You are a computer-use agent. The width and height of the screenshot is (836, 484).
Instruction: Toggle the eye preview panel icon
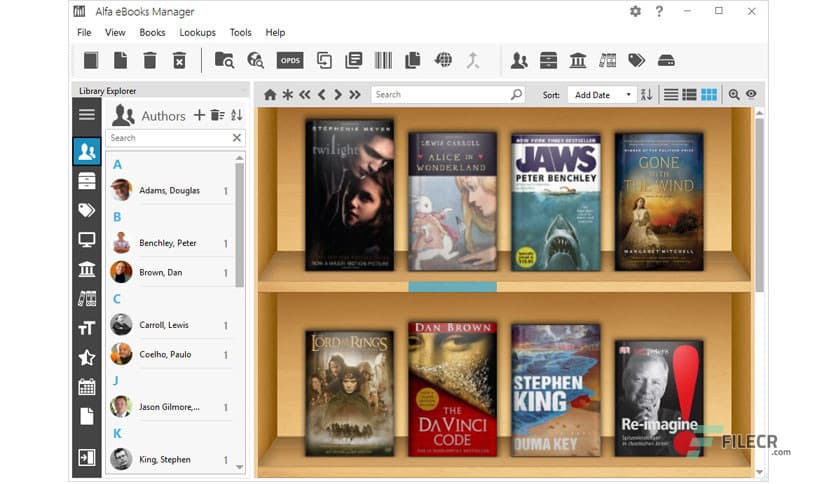coord(751,94)
